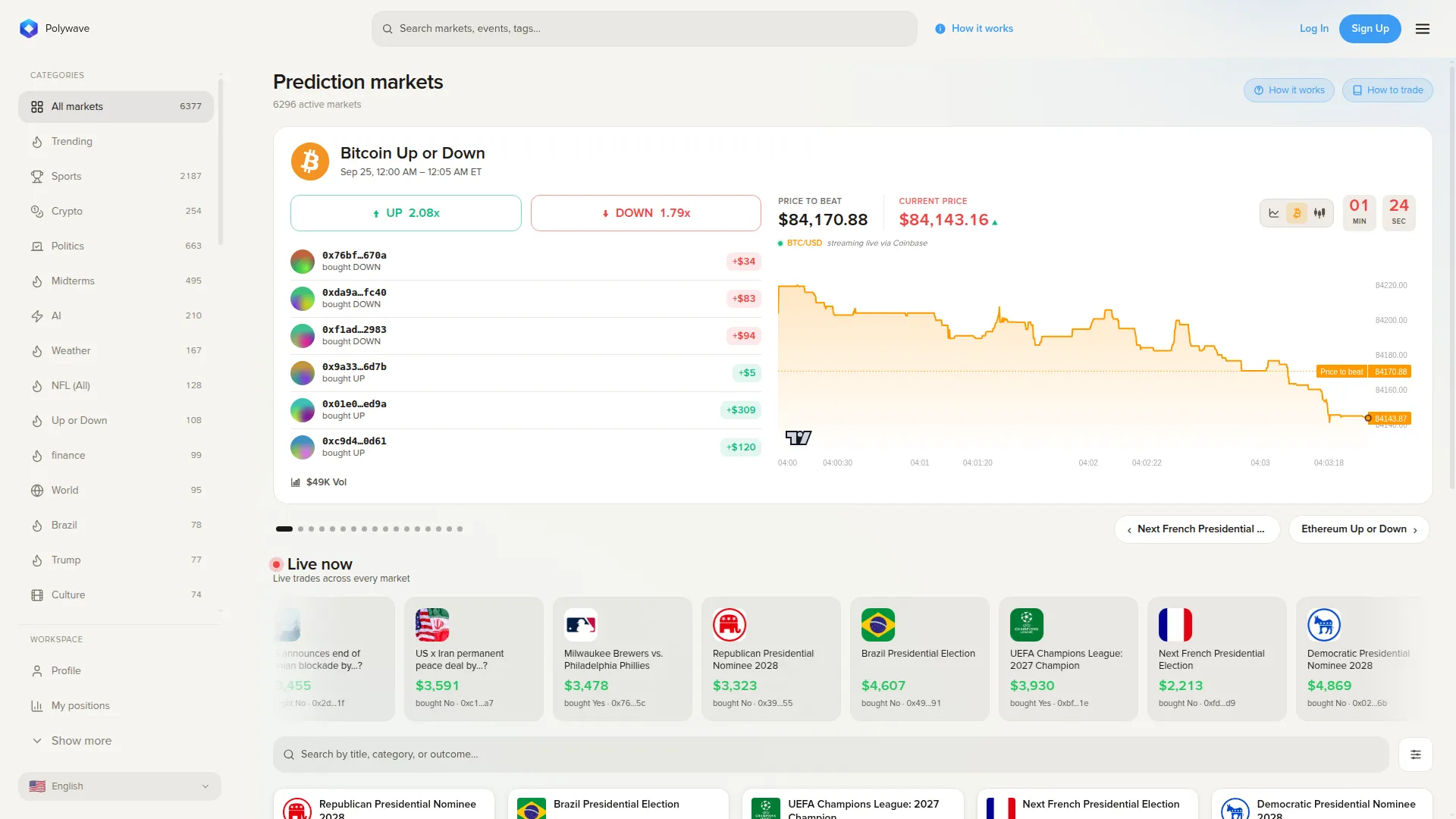Click the Price to beat chart marker
This screenshot has height=819, width=1456.
point(1364,372)
